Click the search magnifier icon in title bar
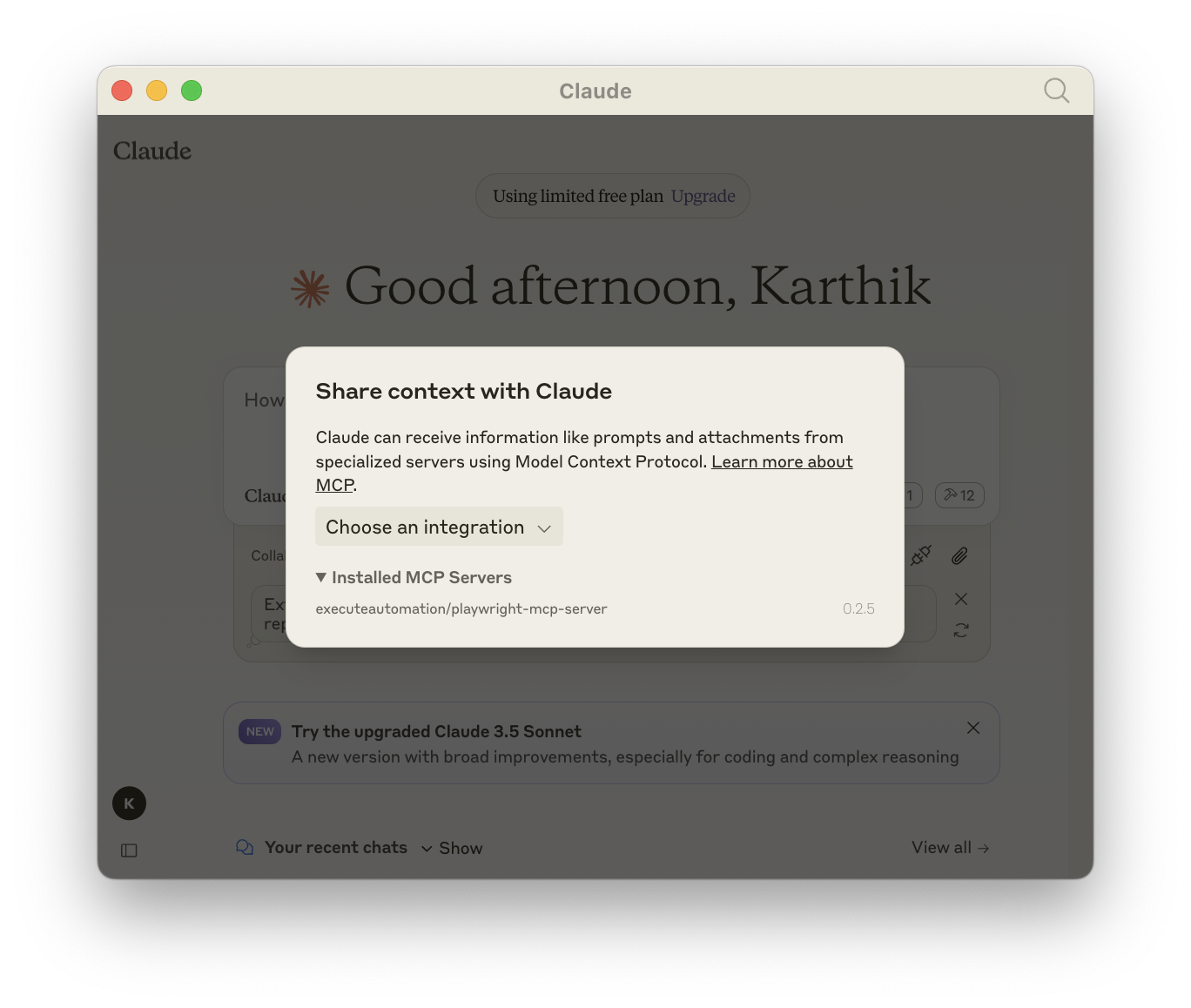 (1056, 91)
